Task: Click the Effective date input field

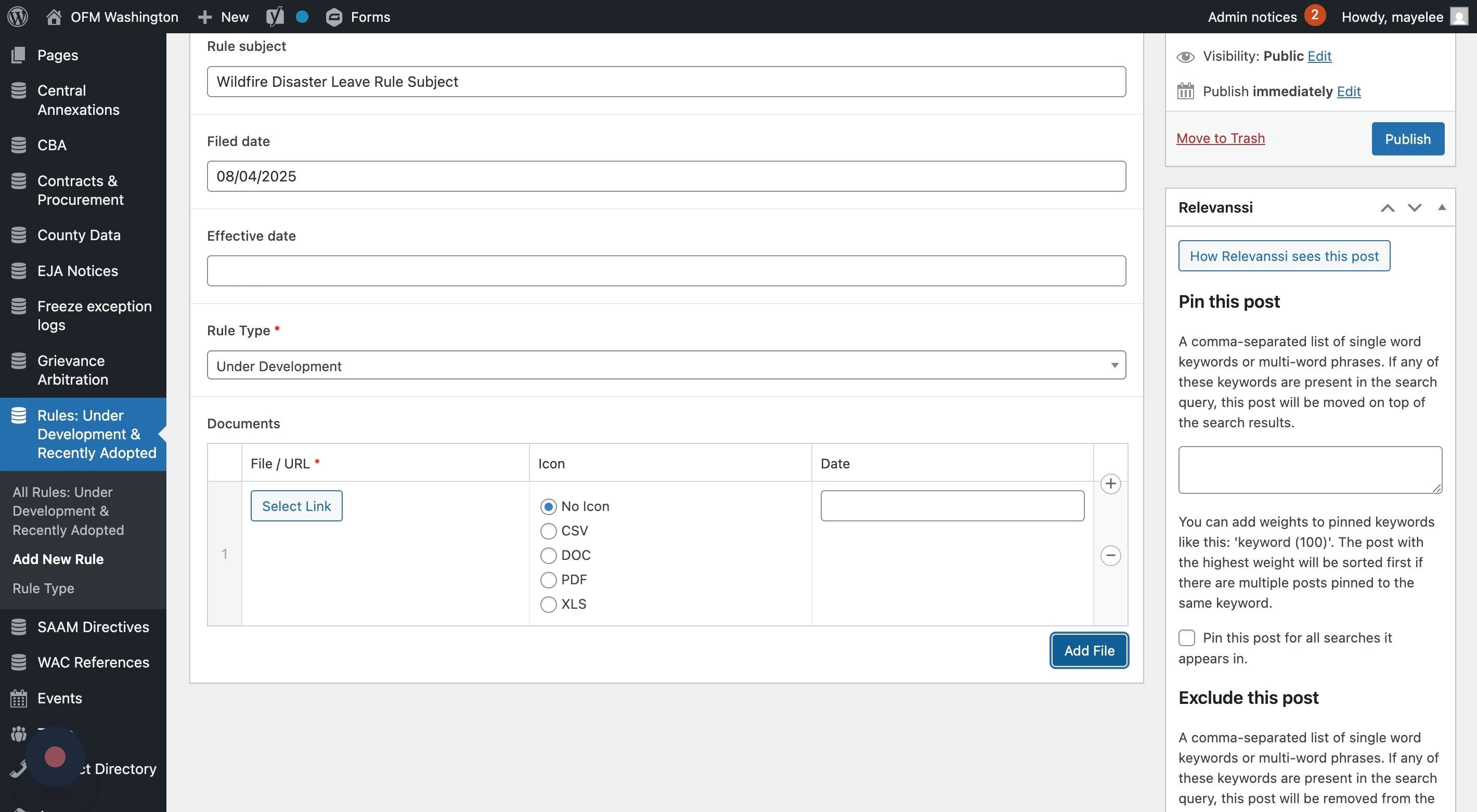Action: pos(666,271)
